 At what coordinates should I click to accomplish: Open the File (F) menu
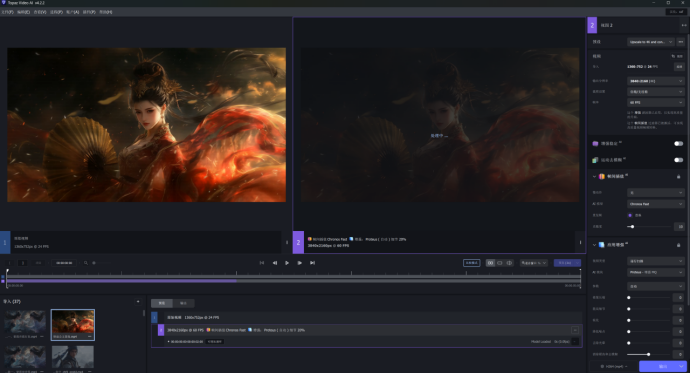click(7, 12)
